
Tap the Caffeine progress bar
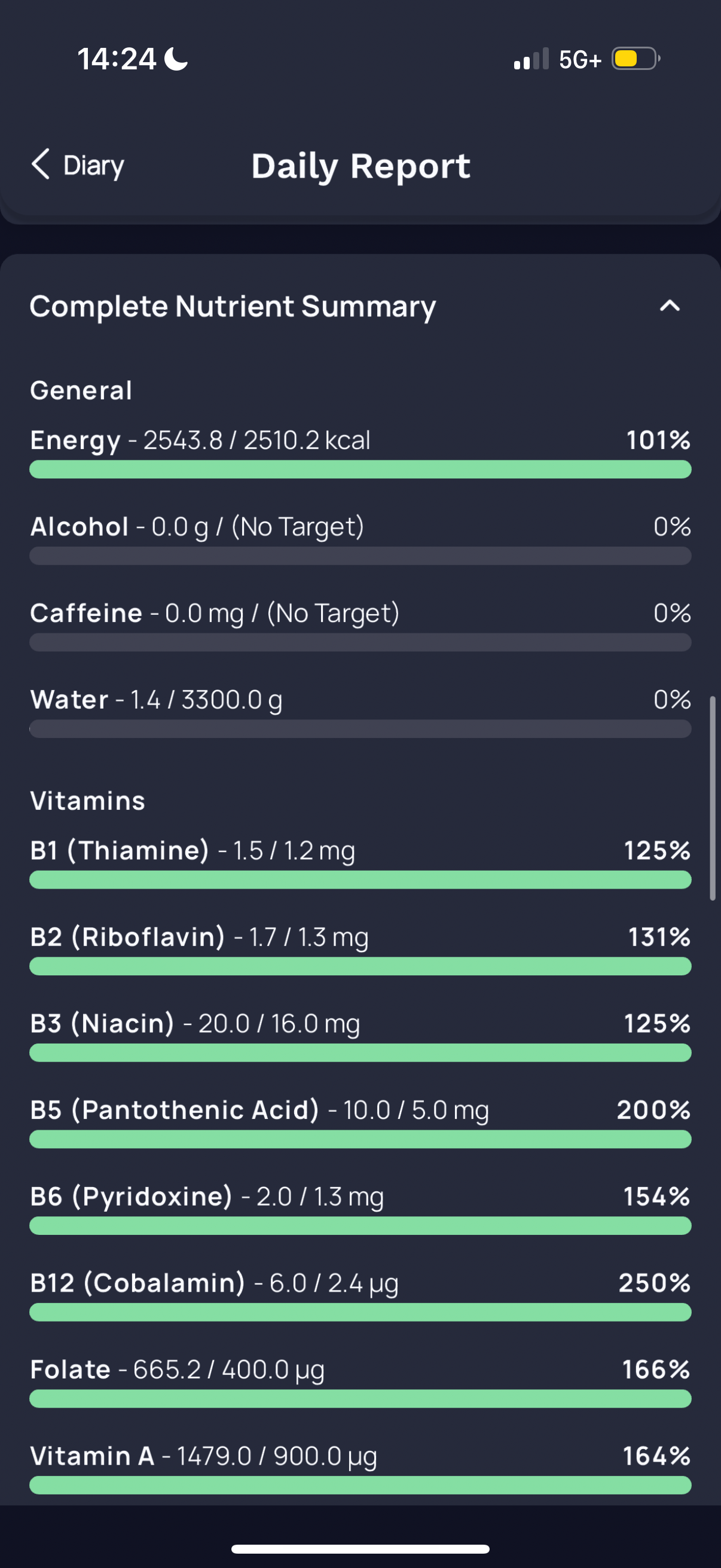pos(360,642)
